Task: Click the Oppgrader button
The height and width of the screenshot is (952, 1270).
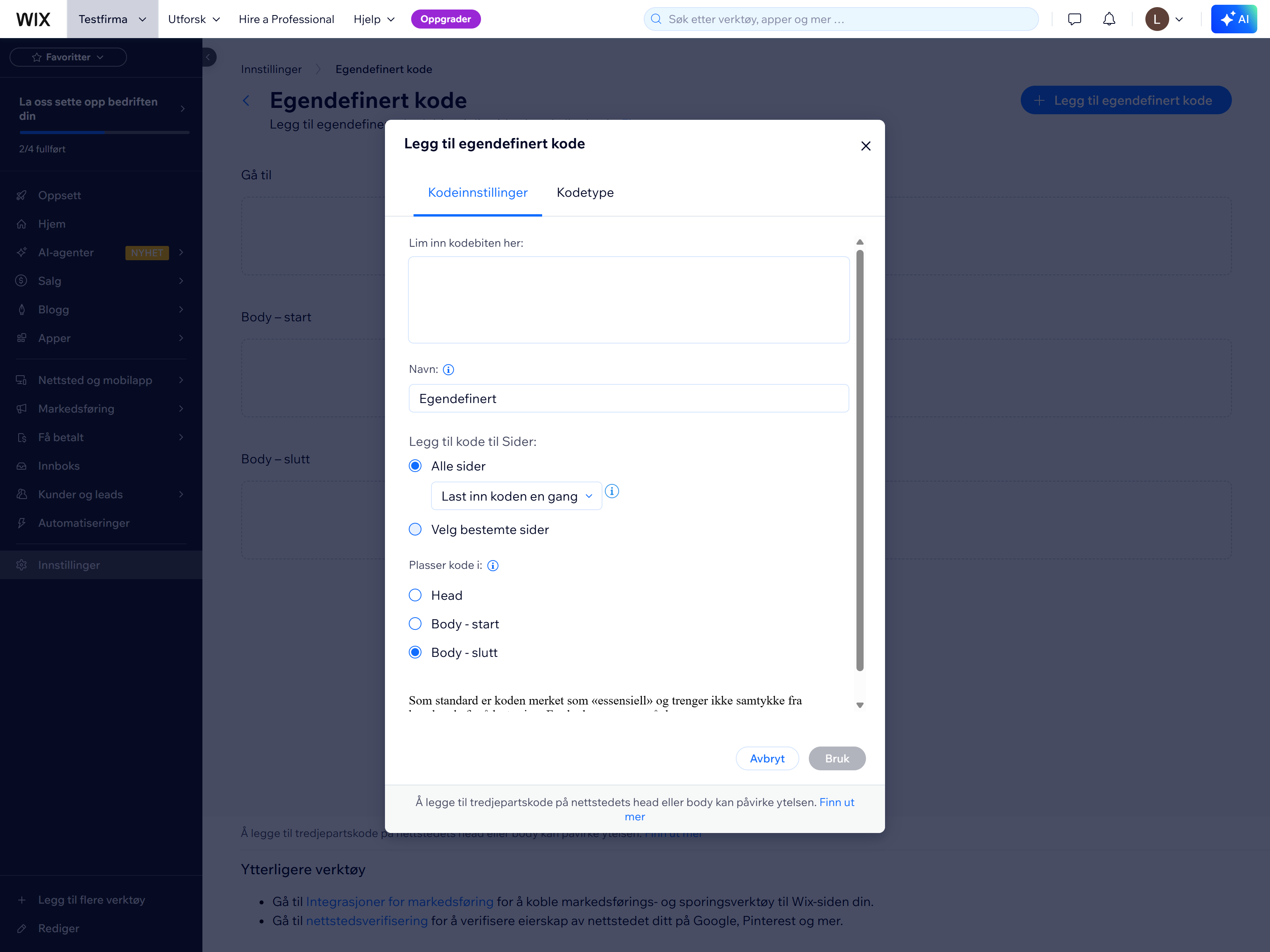Action: point(446,19)
